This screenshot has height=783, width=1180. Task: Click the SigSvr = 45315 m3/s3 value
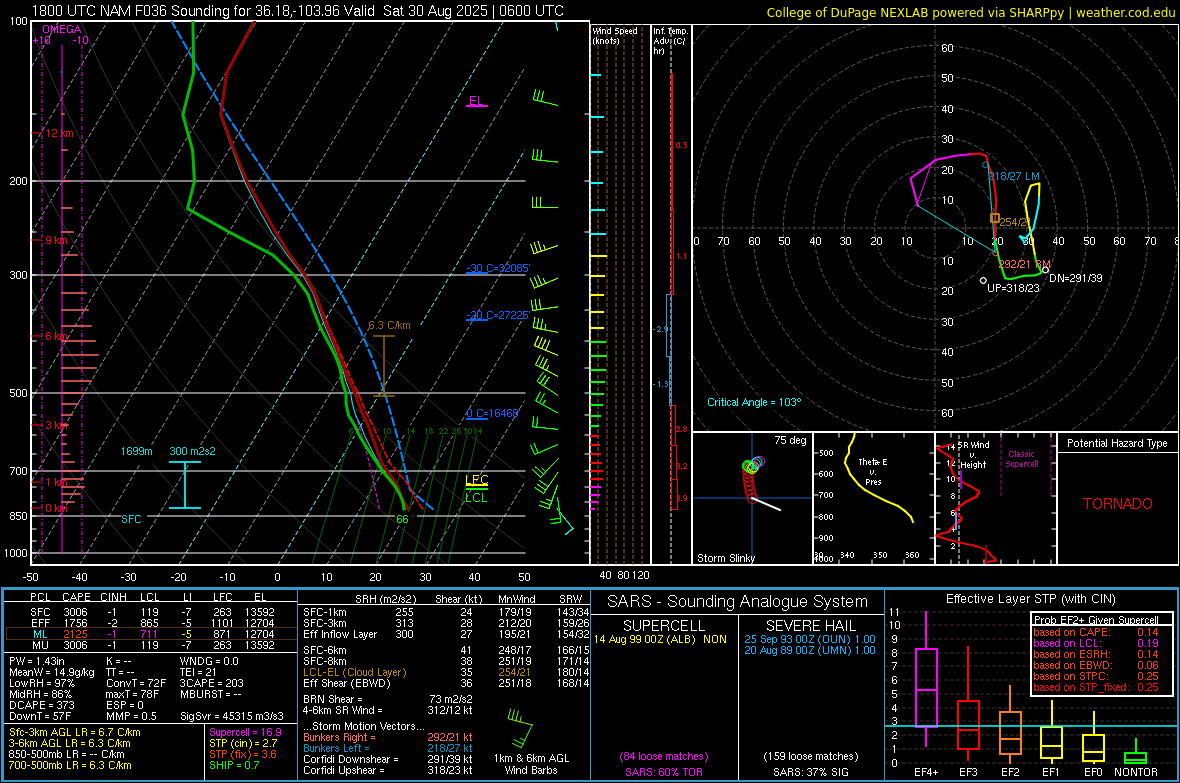pos(232,716)
